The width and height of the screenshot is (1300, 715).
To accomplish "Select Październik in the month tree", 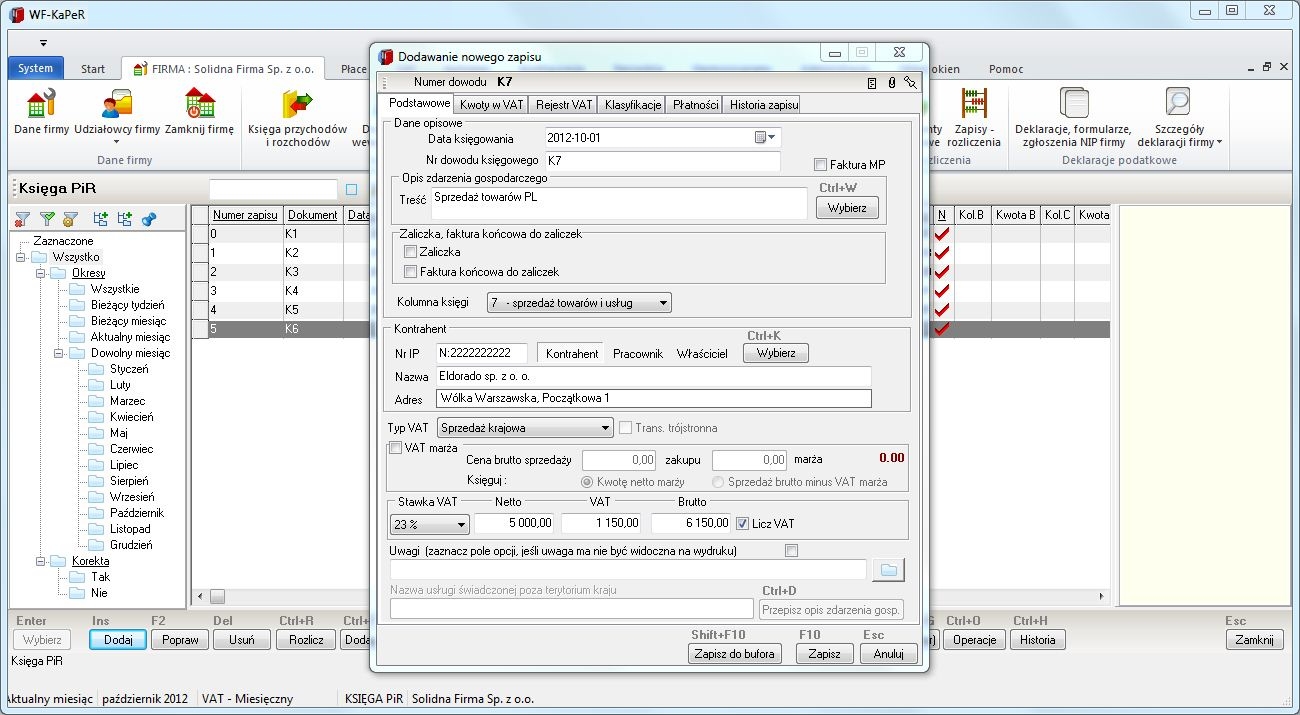I will tap(136, 513).
